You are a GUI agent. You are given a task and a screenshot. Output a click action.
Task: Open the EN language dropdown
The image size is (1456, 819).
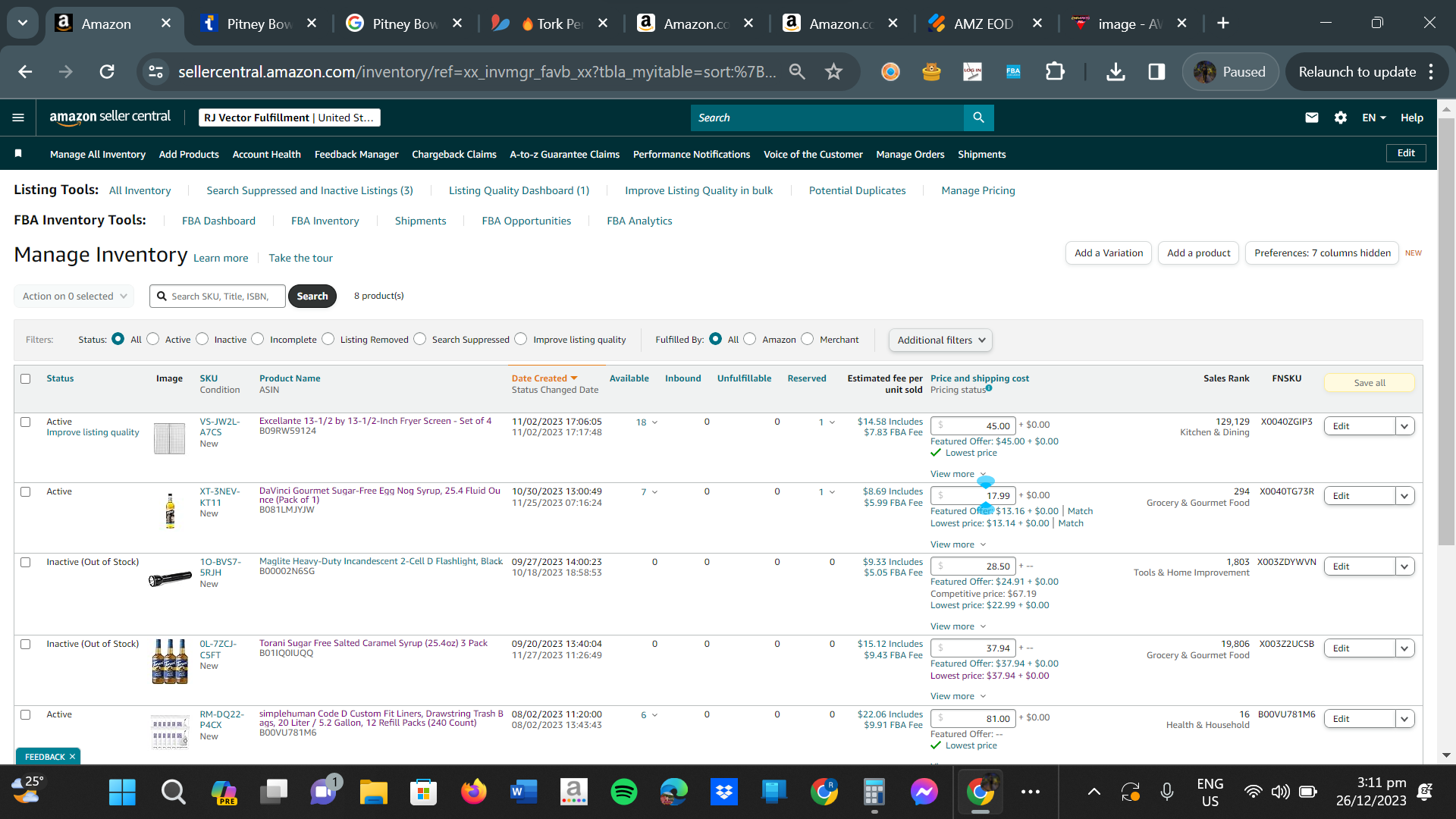pyautogui.click(x=1373, y=118)
